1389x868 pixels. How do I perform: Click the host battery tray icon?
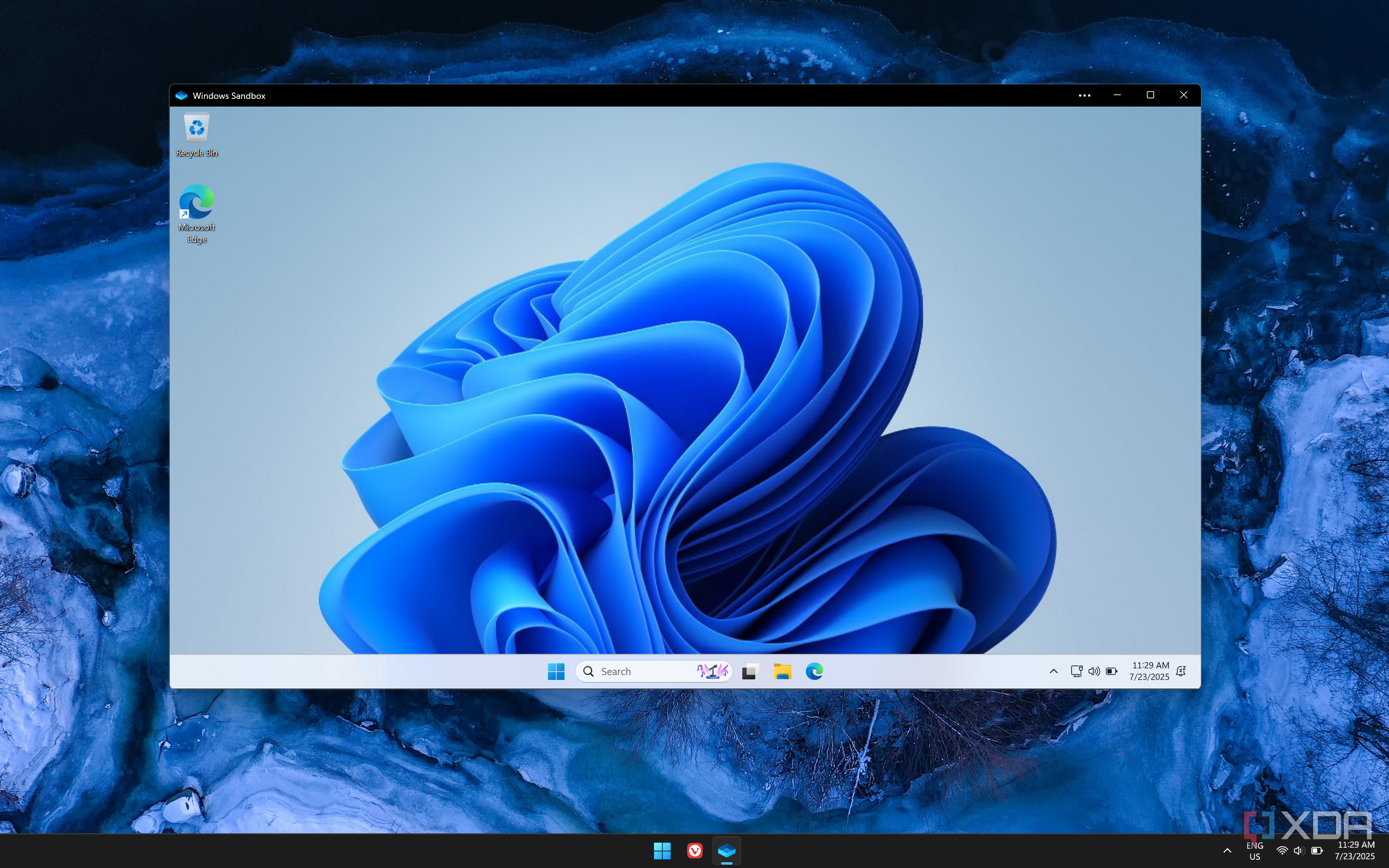point(1317,851)
